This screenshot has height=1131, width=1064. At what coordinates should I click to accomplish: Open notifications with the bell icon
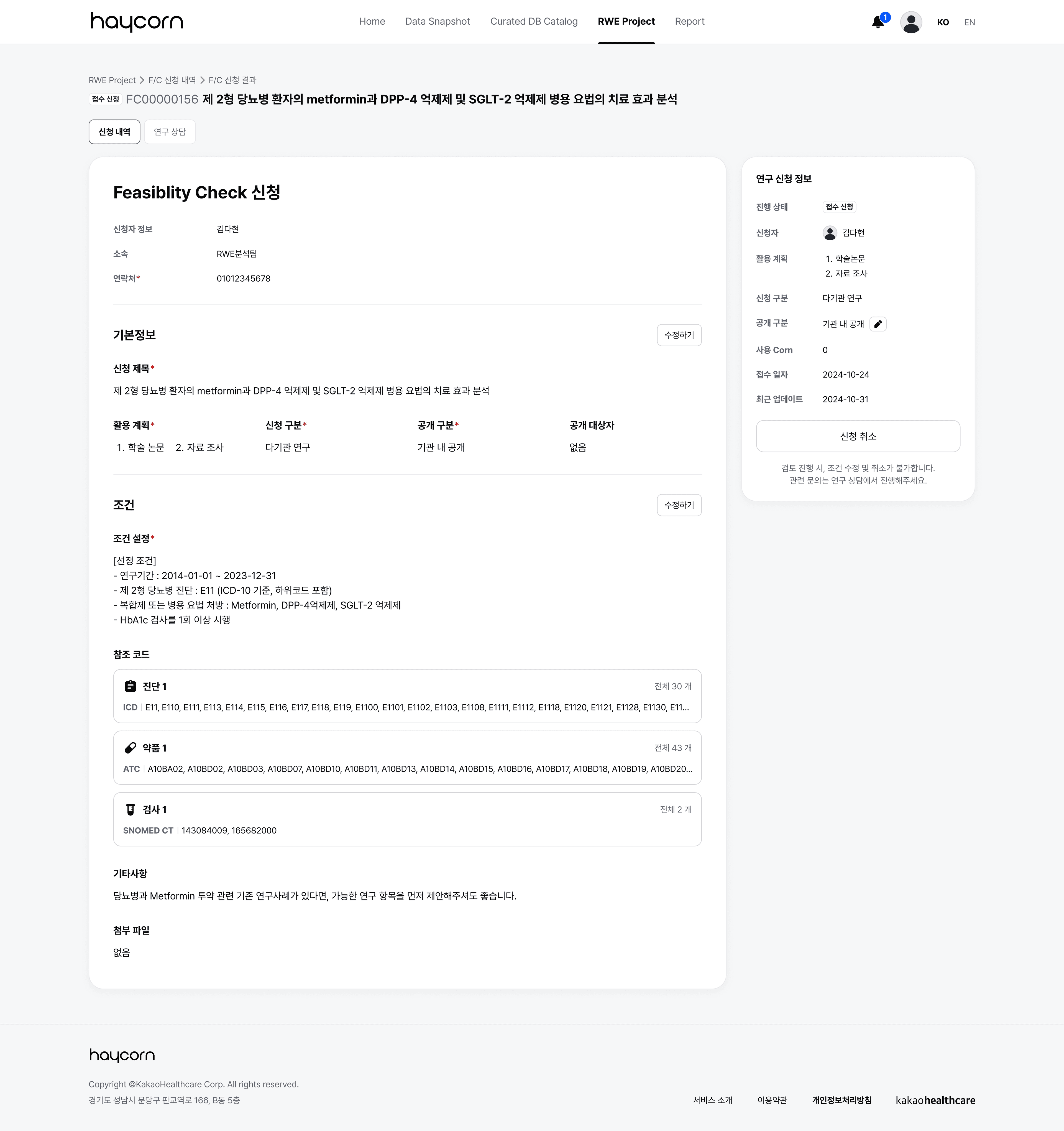(x=878, y=22)
